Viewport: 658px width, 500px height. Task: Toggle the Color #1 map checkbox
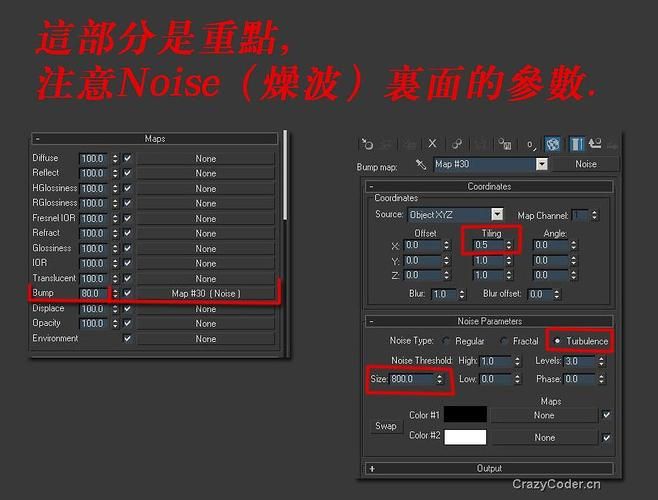tap(606, 415)
